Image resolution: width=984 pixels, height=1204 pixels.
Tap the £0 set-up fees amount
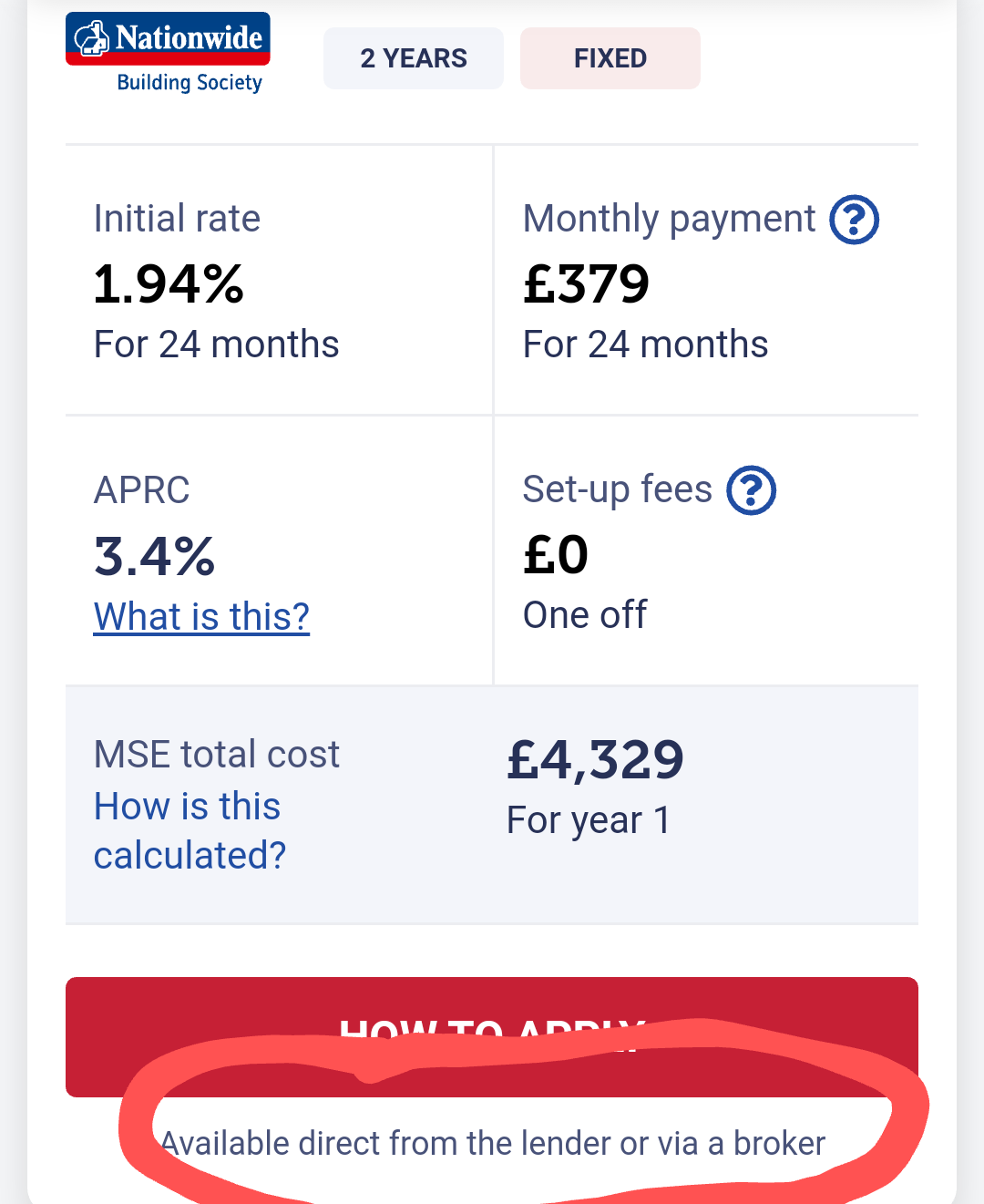556,554
